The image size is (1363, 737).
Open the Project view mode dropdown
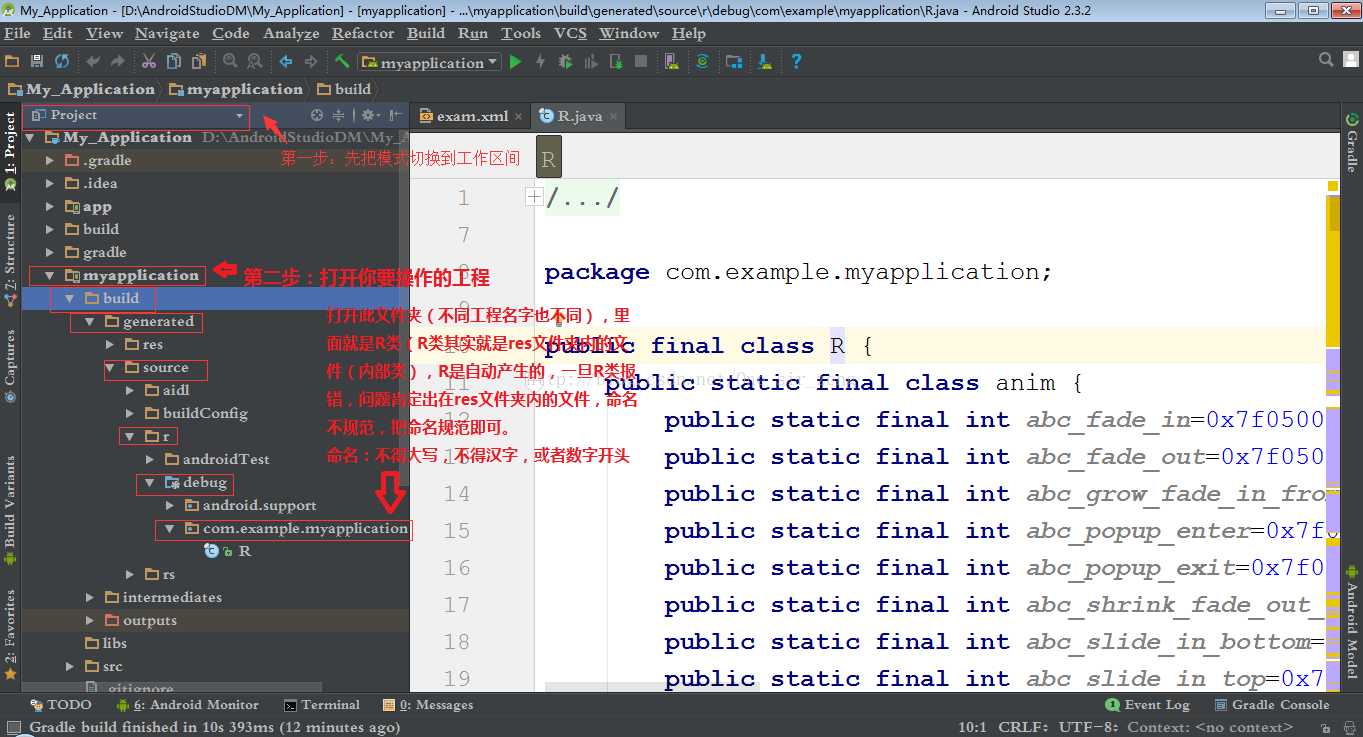[x=136, y=115]
